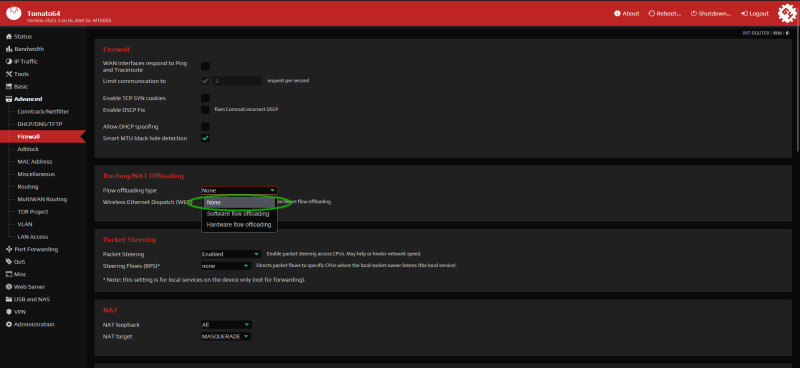The image size is (800, 368).
Task: Click the Basic settings icon in sidebar
Action: [9, 87]
